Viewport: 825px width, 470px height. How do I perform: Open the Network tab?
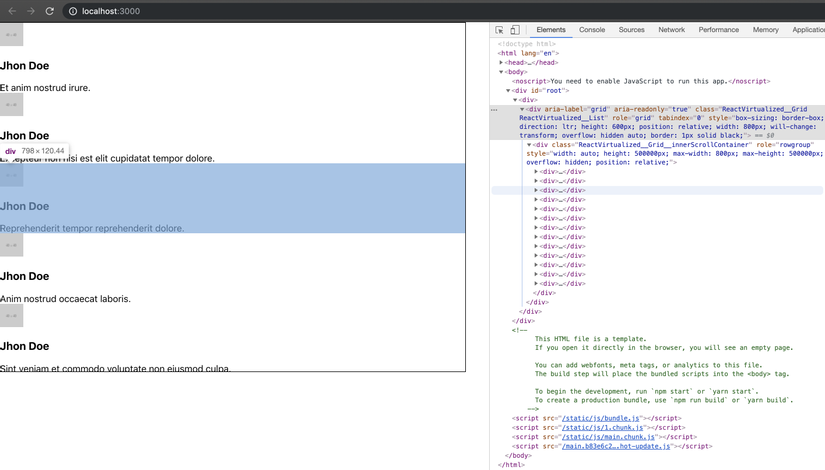(671, 30)
